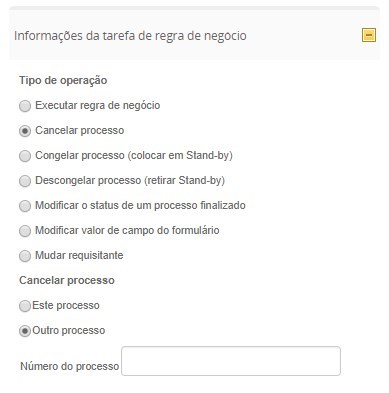389x393 pixels.
Task: Collapse the business rule information panel
Action: 369,35
